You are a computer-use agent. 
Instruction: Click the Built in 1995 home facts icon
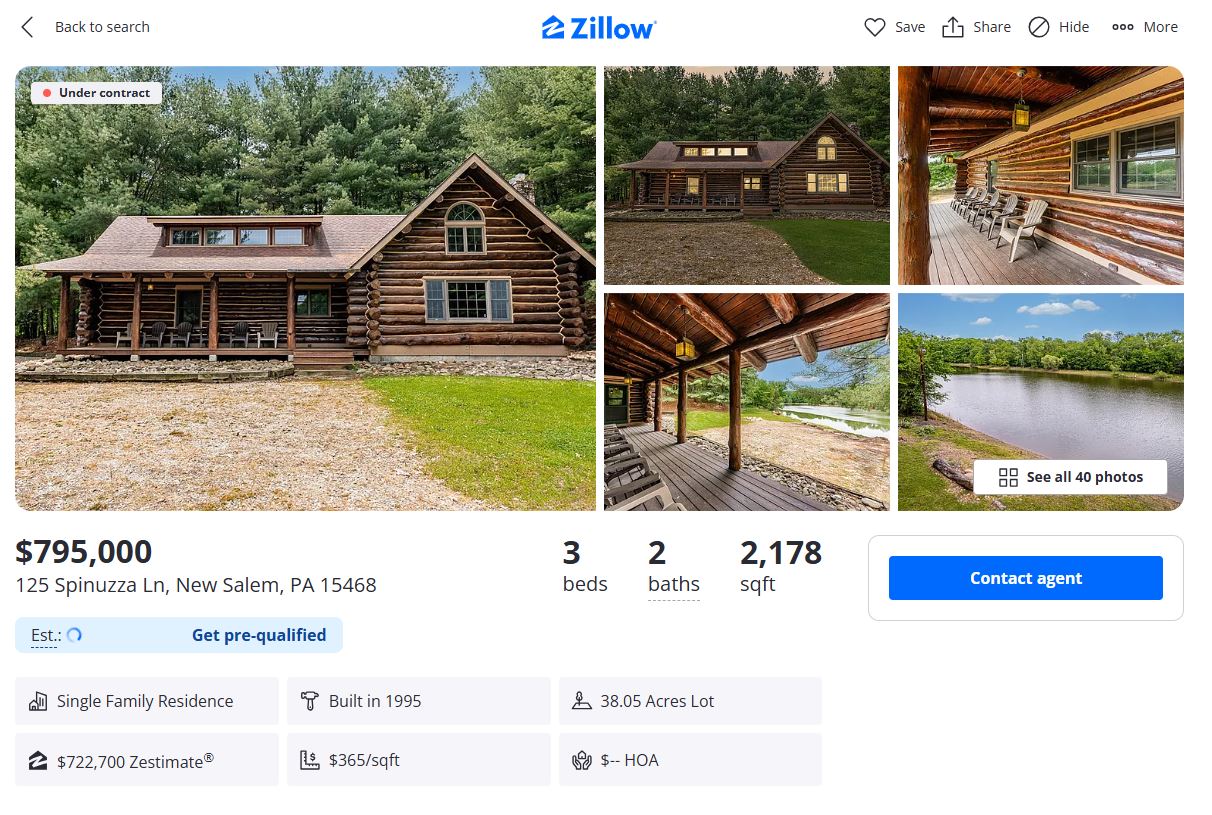pyautogui.click(x=312, y=700)
